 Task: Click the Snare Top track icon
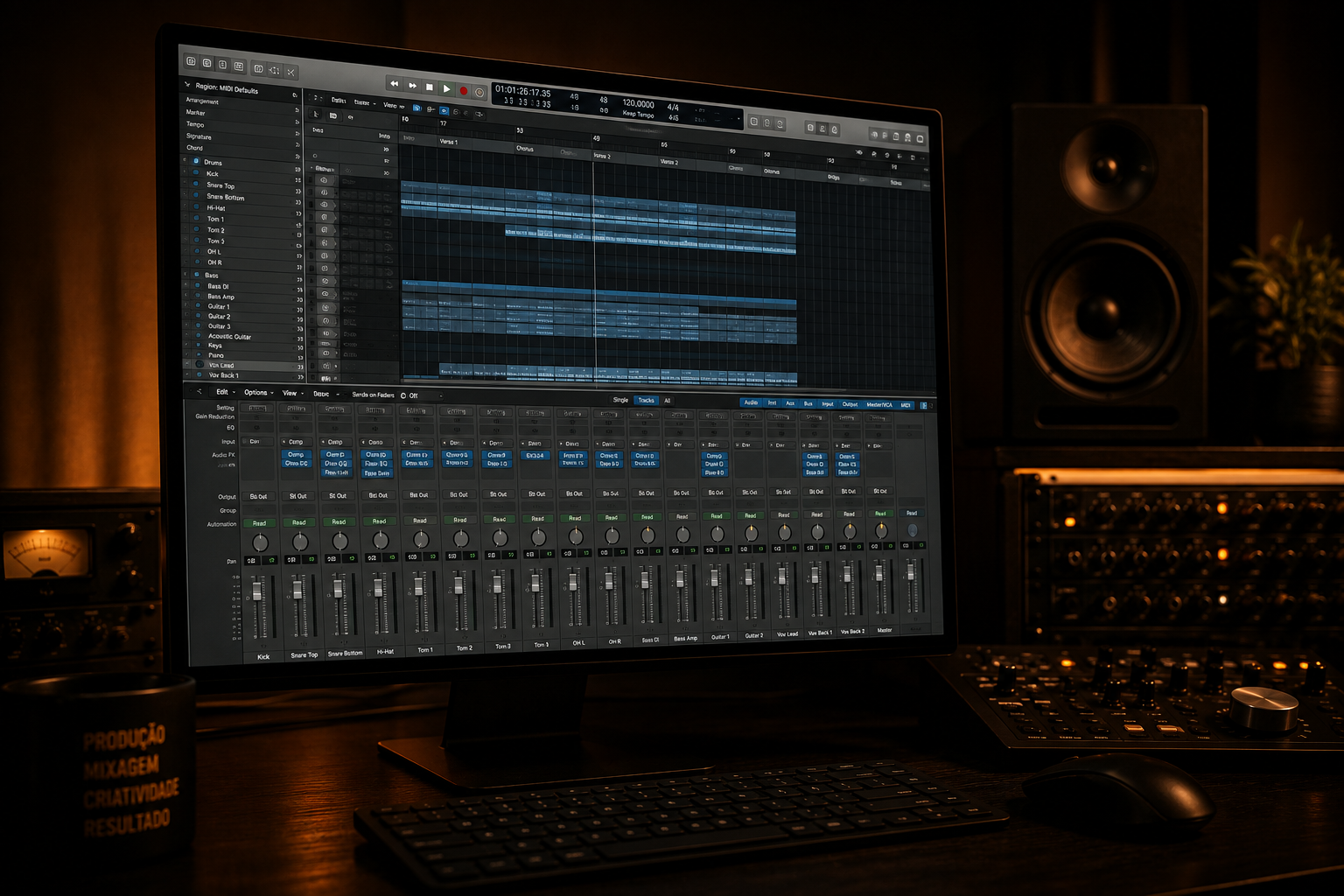tap(196, 184)
